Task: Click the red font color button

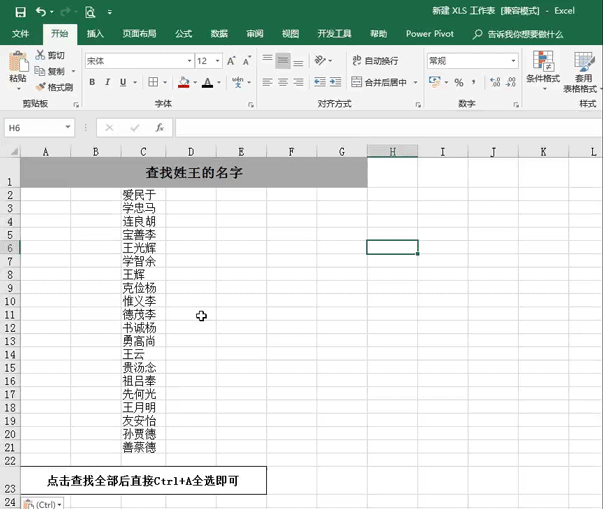Action: [x=207, y=82]
